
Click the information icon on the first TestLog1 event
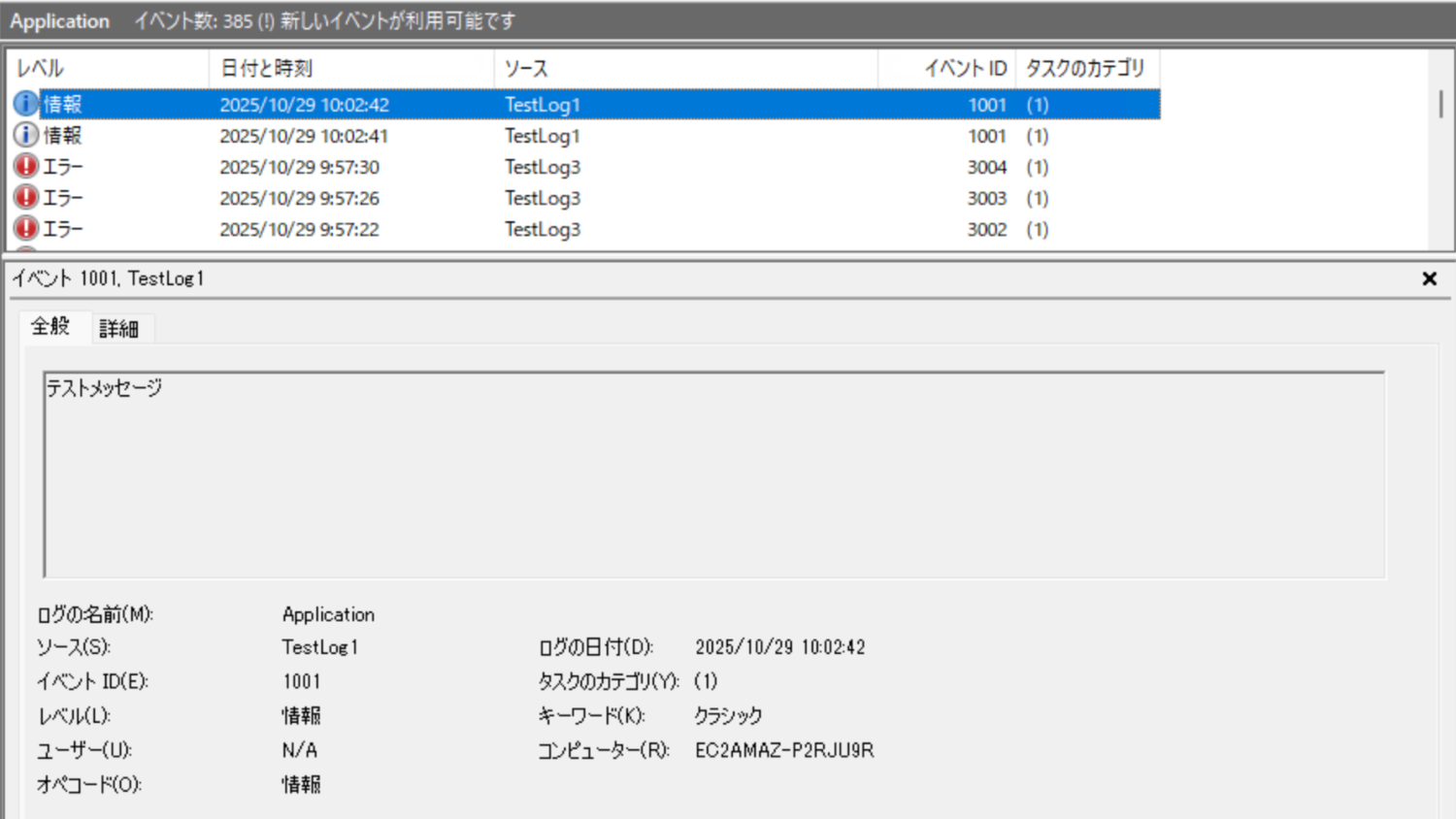(x=24, y=104)
